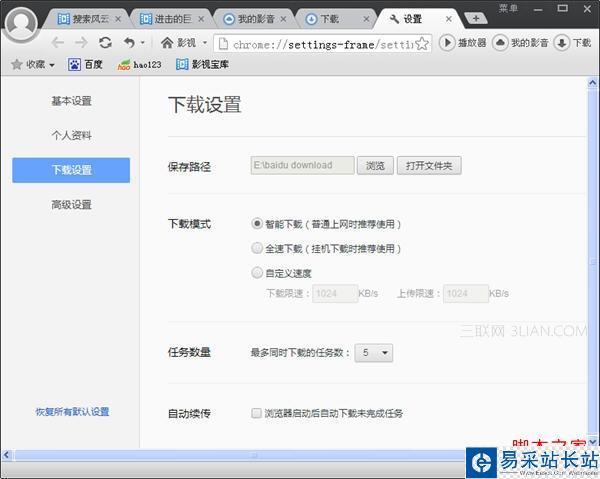Click the horizontal scrollbar left arrow
This screenshot has height=479, width=600.
point(6,455)
